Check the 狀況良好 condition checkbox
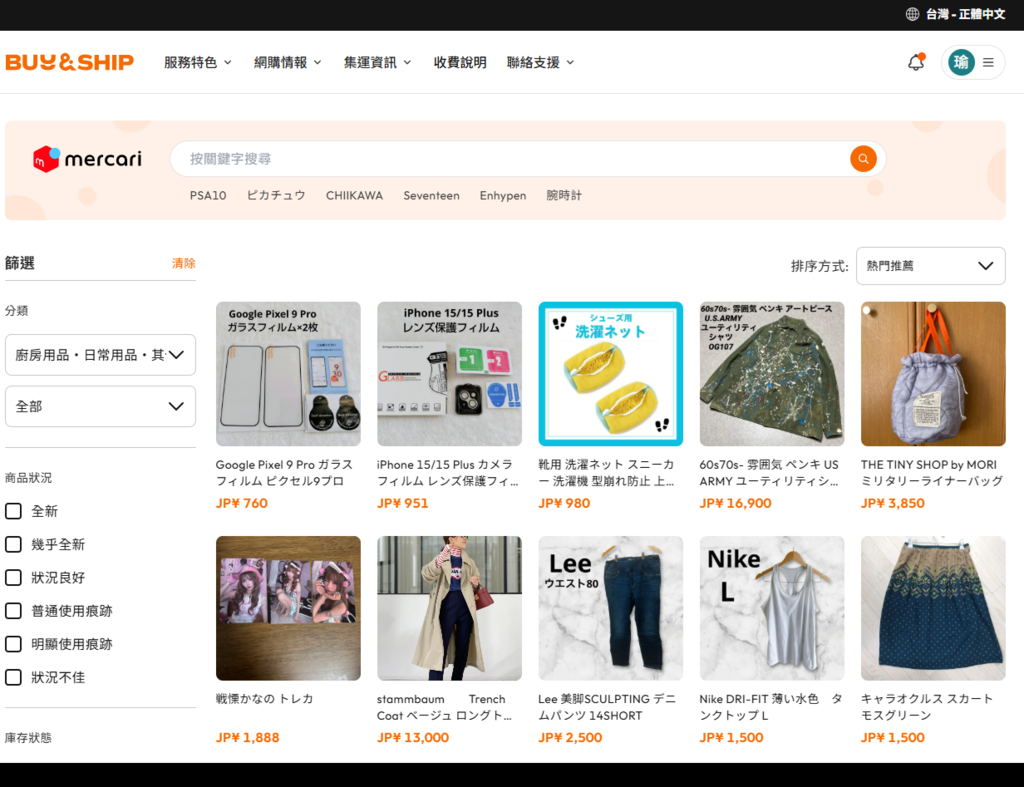The width and height of the screenshot is (1024, 787). (13, 577)
